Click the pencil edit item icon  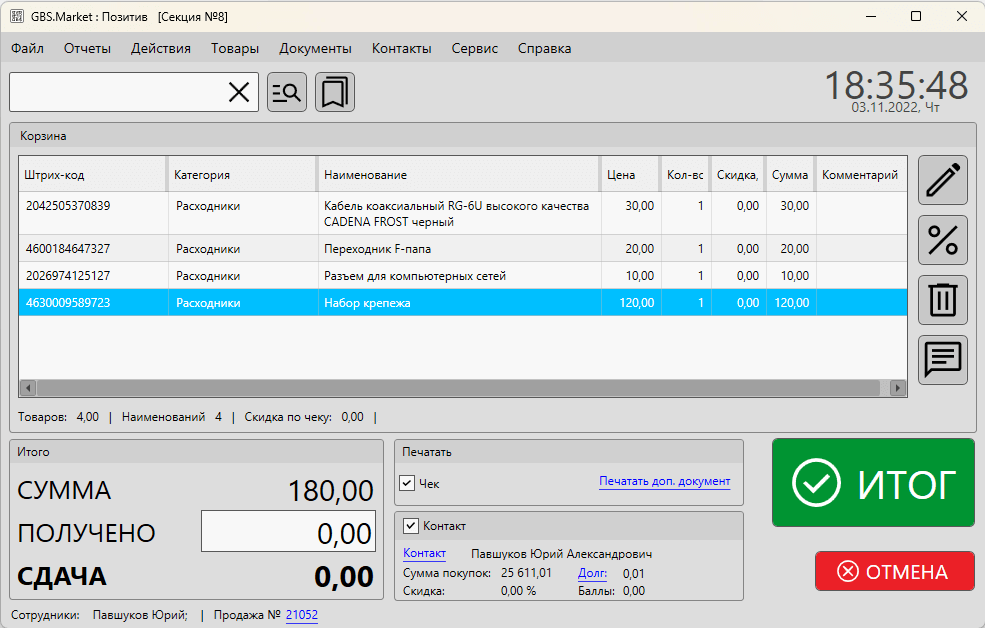[942, 180]
